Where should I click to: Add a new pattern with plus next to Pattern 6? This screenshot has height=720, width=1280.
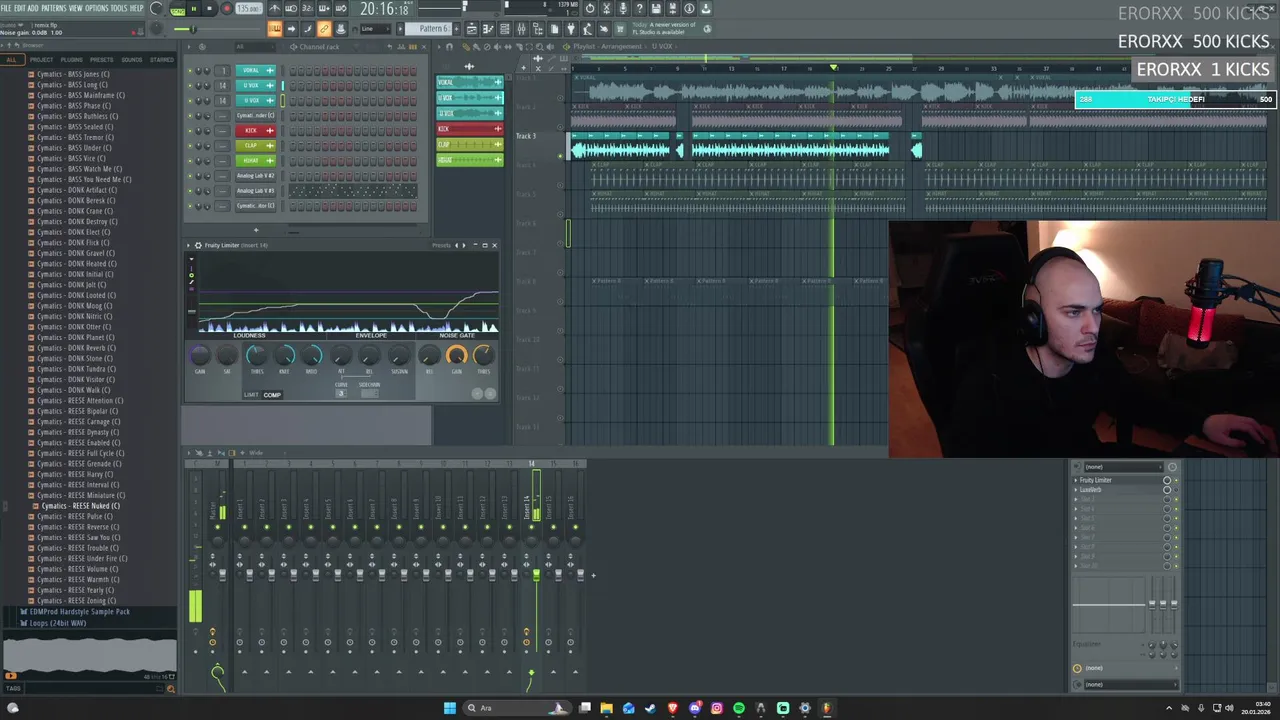[x=455, y=29]
